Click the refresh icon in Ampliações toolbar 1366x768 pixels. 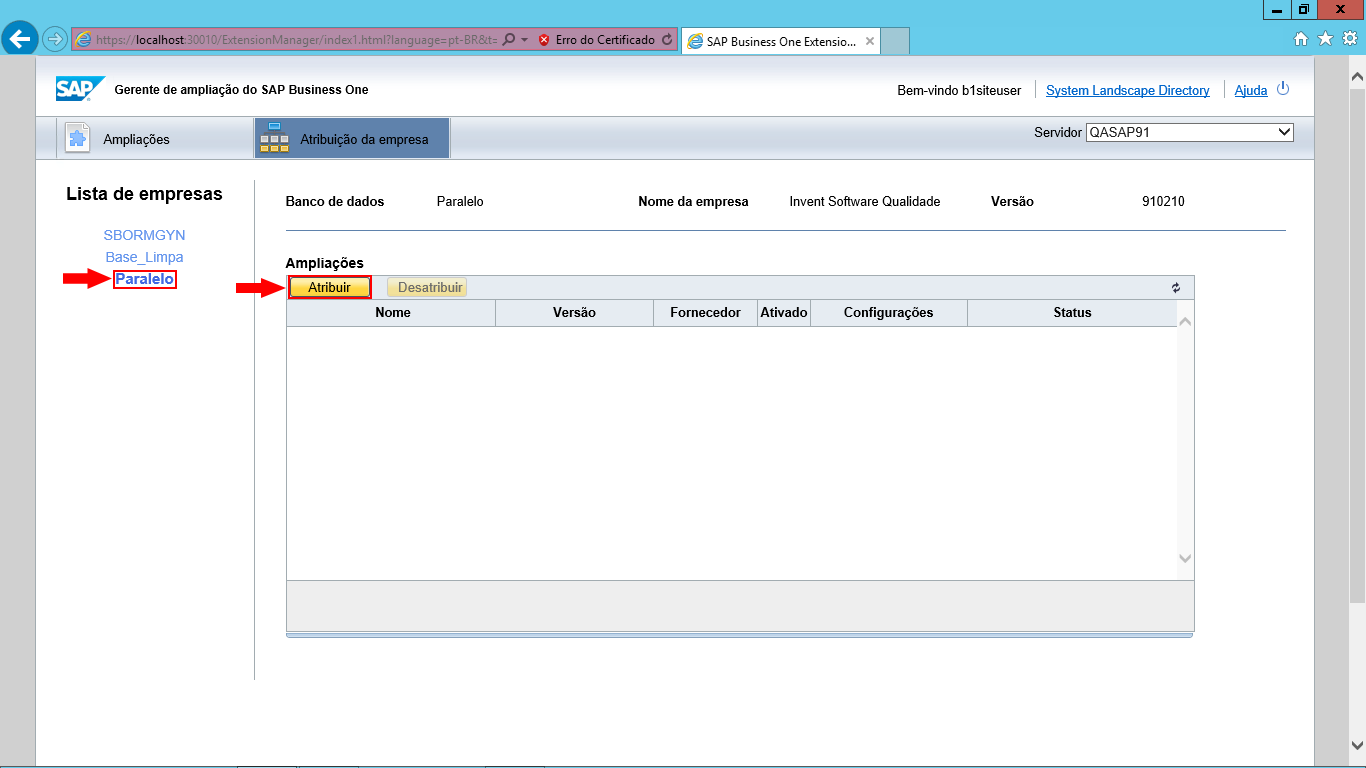[x=1176, y=288]
